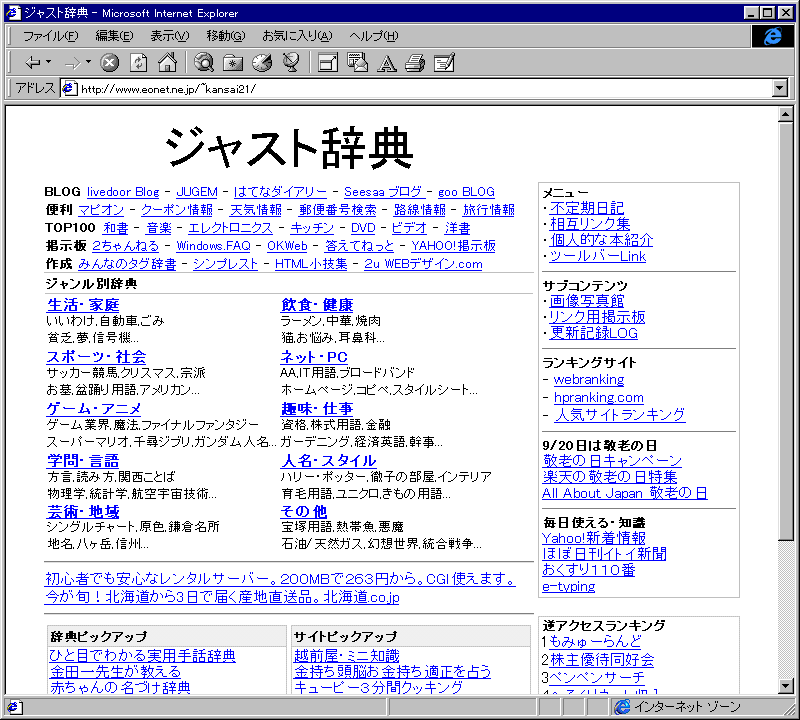Visit the YAHOO!掲示板 link
Screen dimensions: 800x720
(x=454, y=246)
